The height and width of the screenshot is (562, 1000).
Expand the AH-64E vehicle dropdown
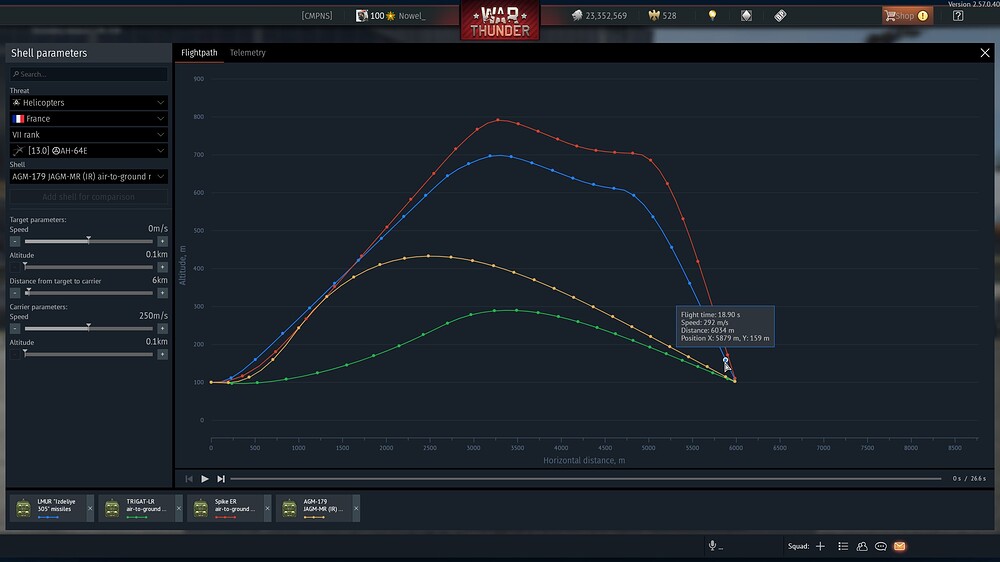coord(89,151)
